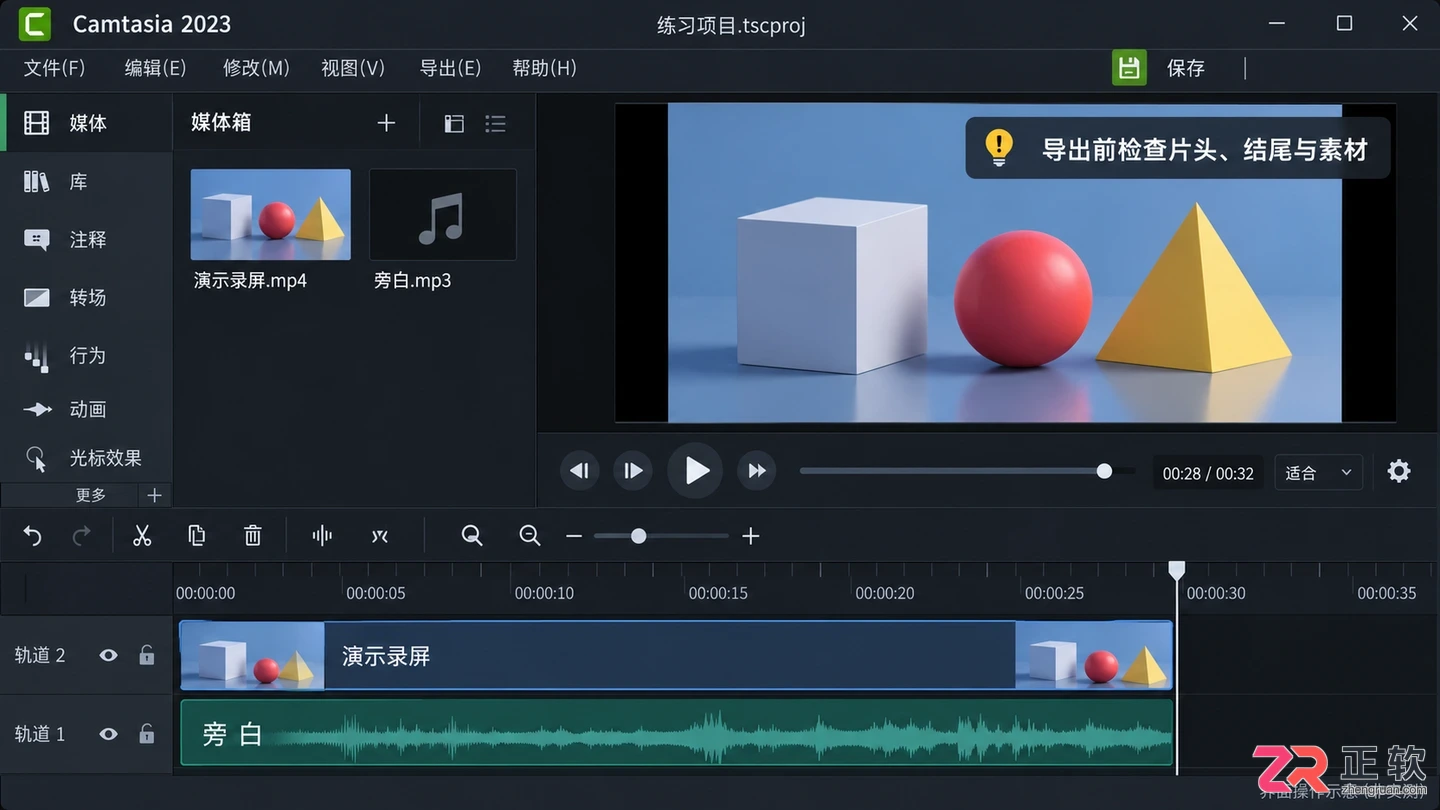Screen dimensions: 1440x810
Task: Click the plus icon beside 更多
Action: click(x=154, y=495)
